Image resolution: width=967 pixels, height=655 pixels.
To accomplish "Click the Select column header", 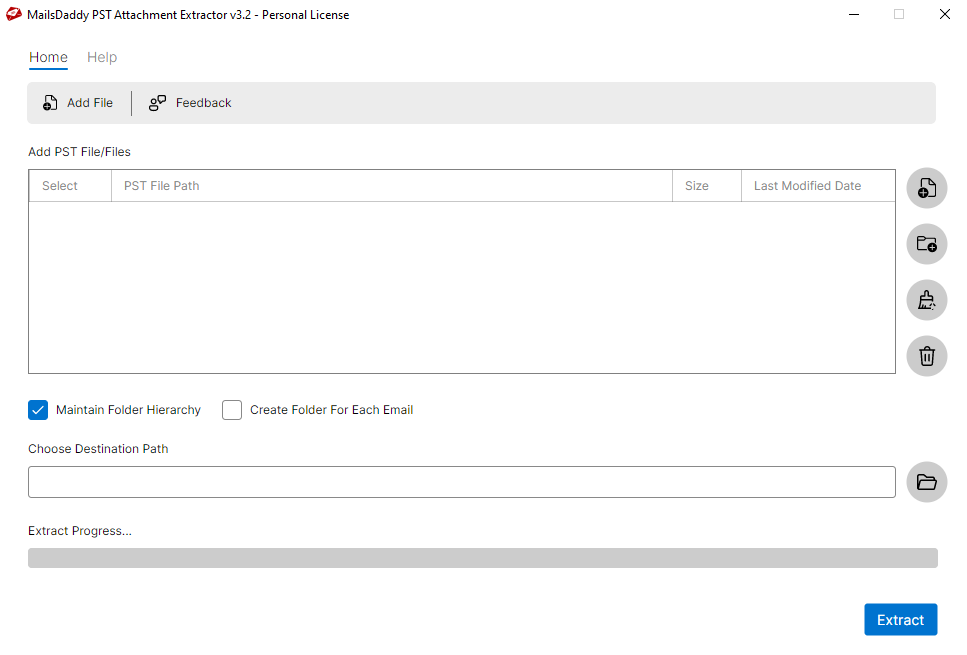I will pos(70,186).
